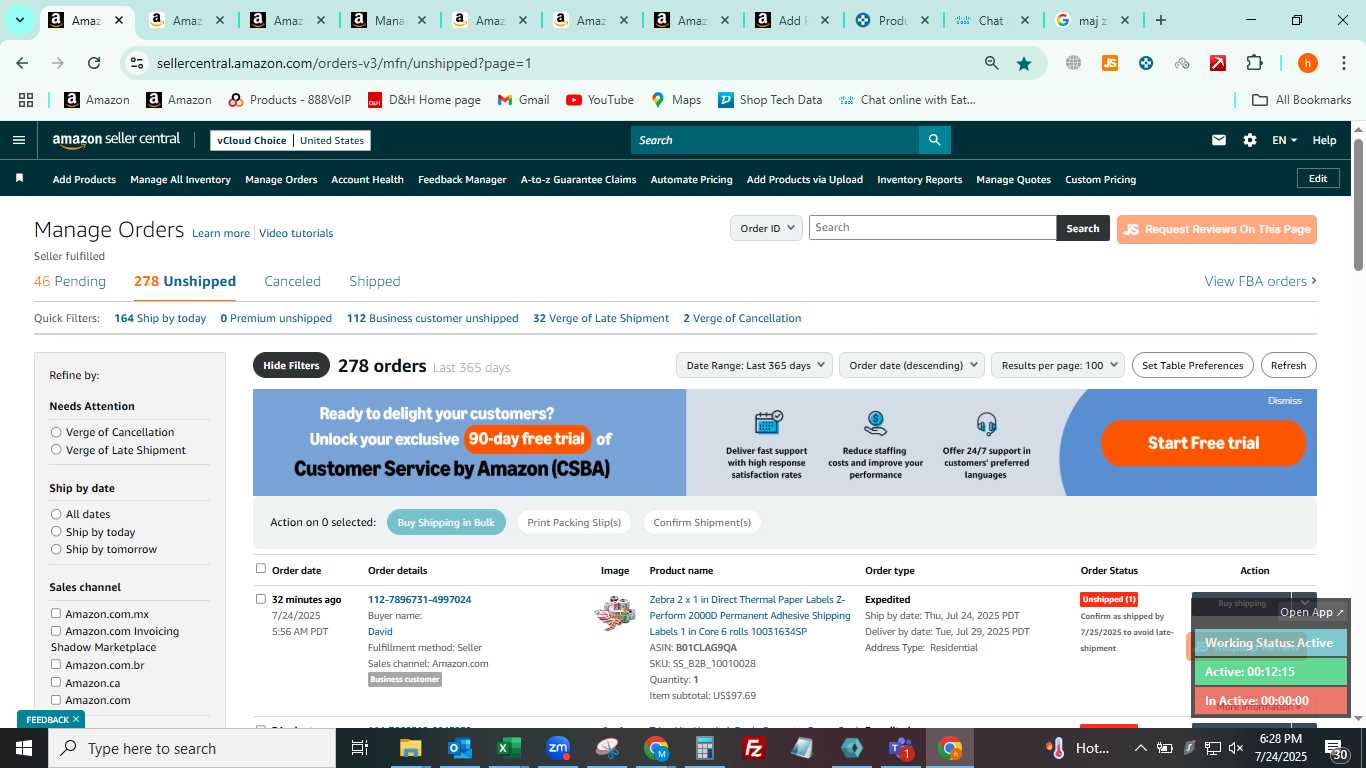Switch to the Pending orders tab
This screenshot has height=768, width=1366.
tap(70, 281)
